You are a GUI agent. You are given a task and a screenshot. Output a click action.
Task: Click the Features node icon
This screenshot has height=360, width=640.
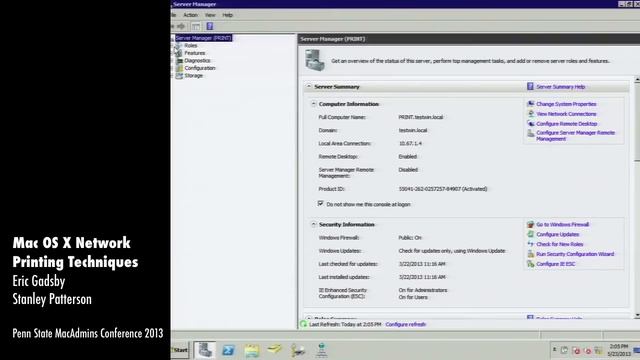pos(179,53)
